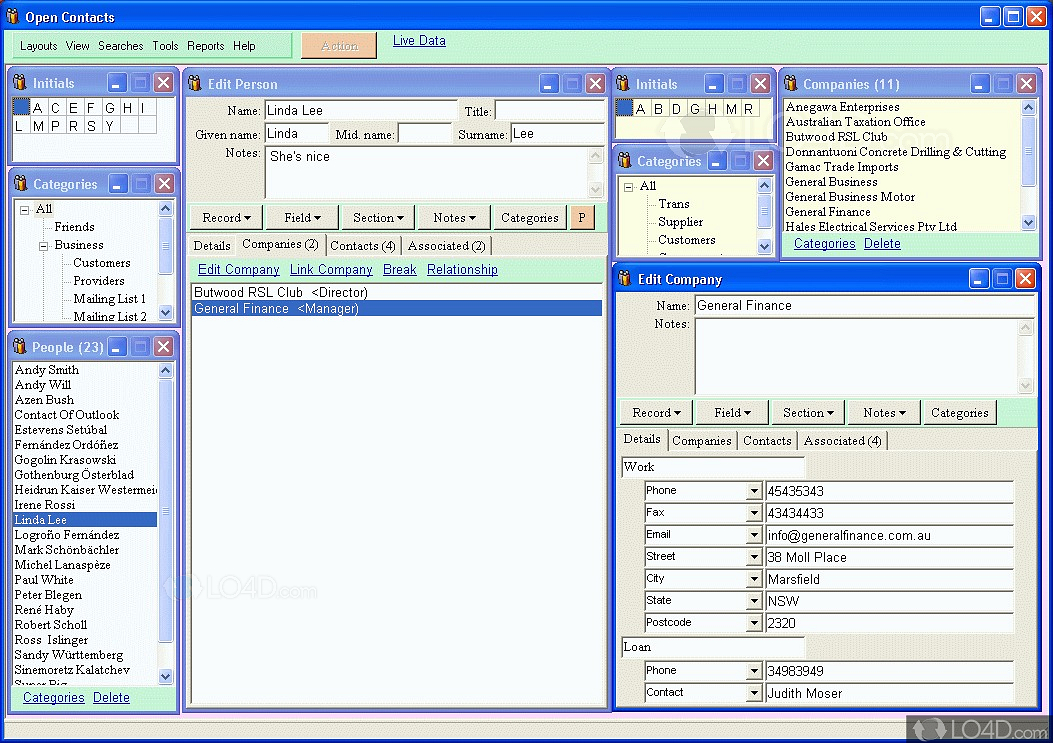This screenshot has width=1053, height=743.
Task: Open the Field dropdown in Edit Company
Action: click(731, 411)
